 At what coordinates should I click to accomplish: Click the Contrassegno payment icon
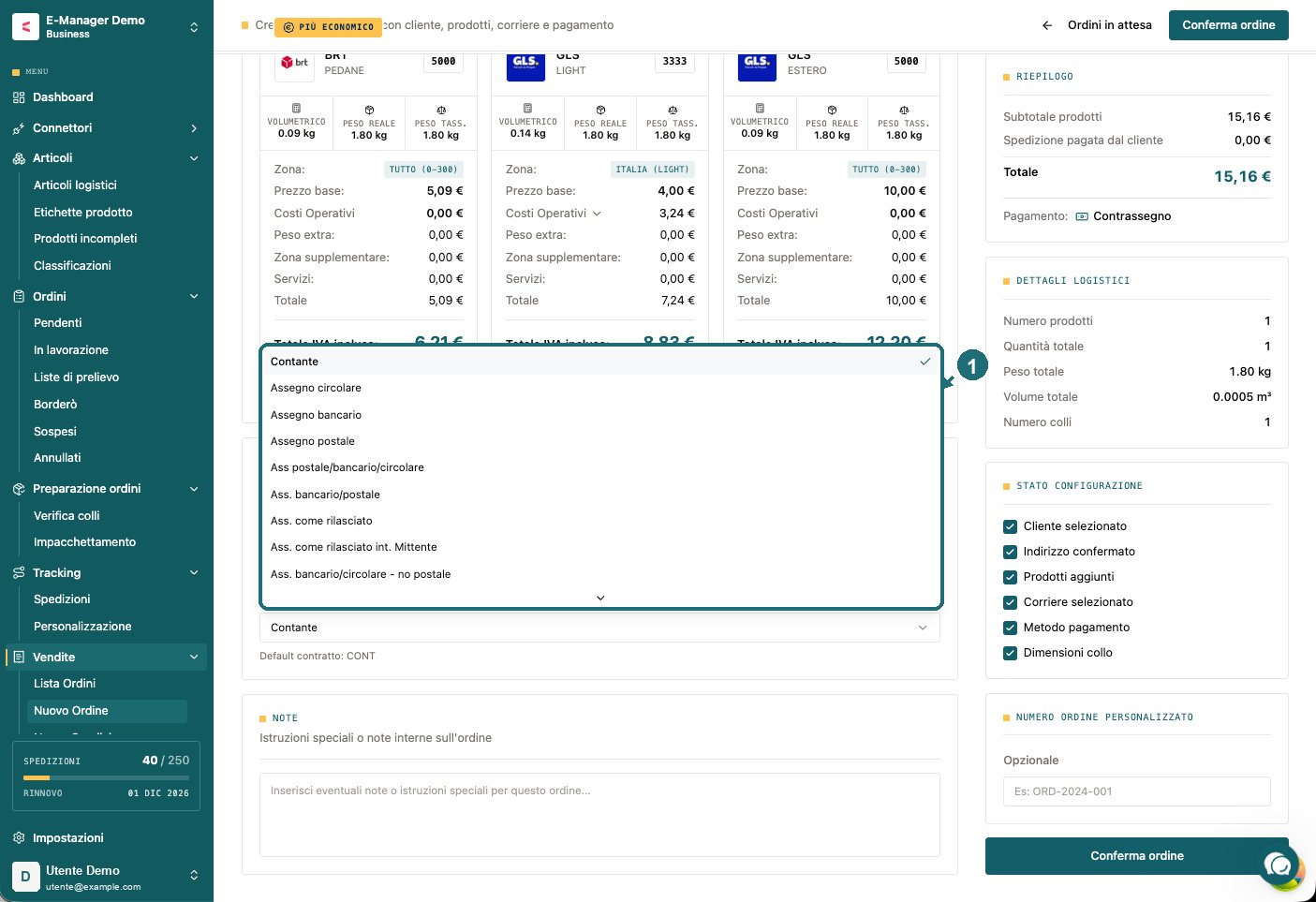pos(1082,216)
